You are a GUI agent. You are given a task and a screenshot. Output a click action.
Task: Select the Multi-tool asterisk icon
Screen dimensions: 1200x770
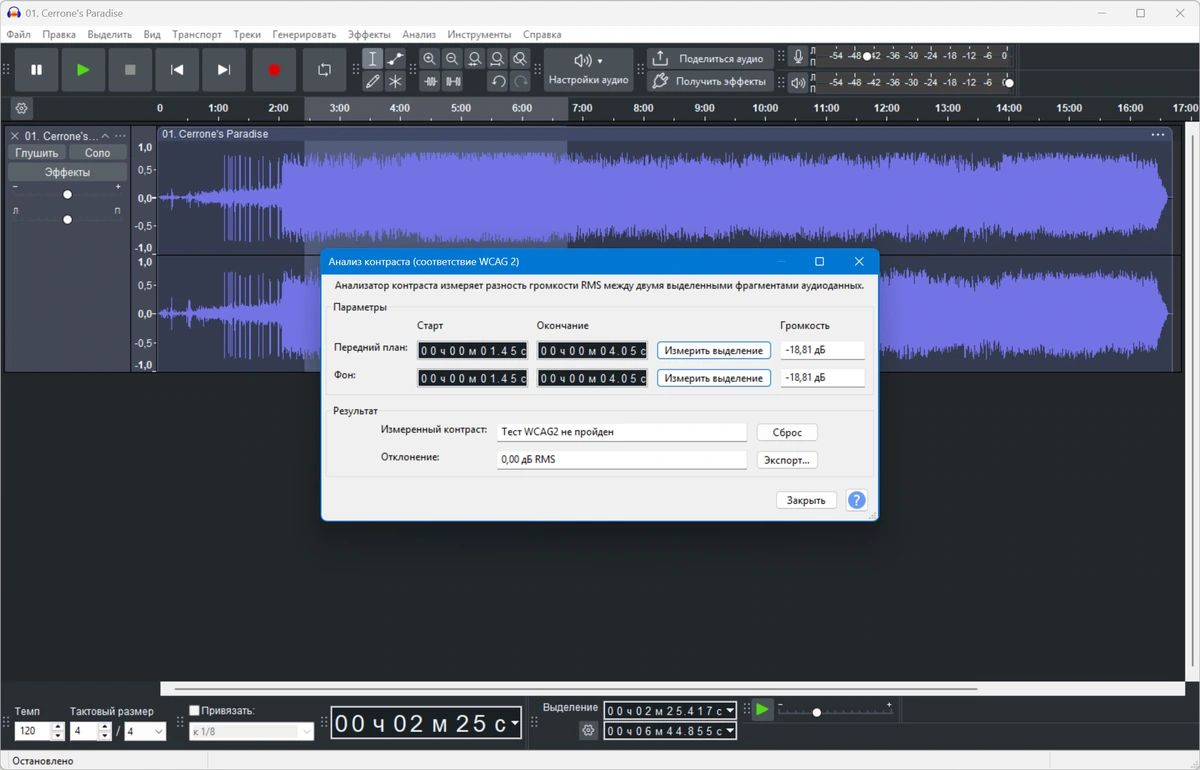[x=395, y=82]
